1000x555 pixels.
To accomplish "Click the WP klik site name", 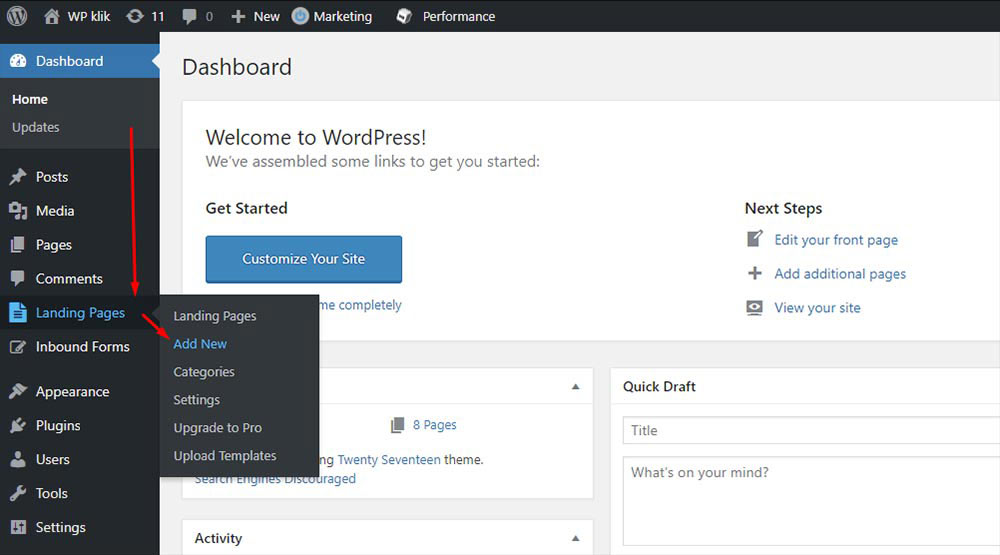I will point(89,17).
